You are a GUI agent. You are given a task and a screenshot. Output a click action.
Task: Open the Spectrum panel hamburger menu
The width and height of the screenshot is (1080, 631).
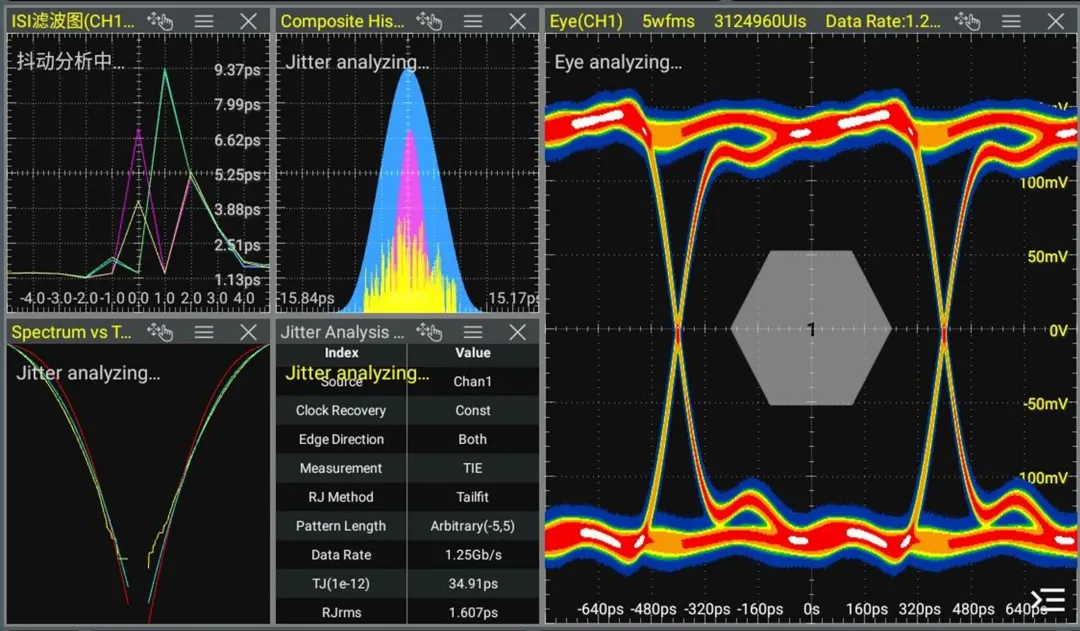pos(204,332)
